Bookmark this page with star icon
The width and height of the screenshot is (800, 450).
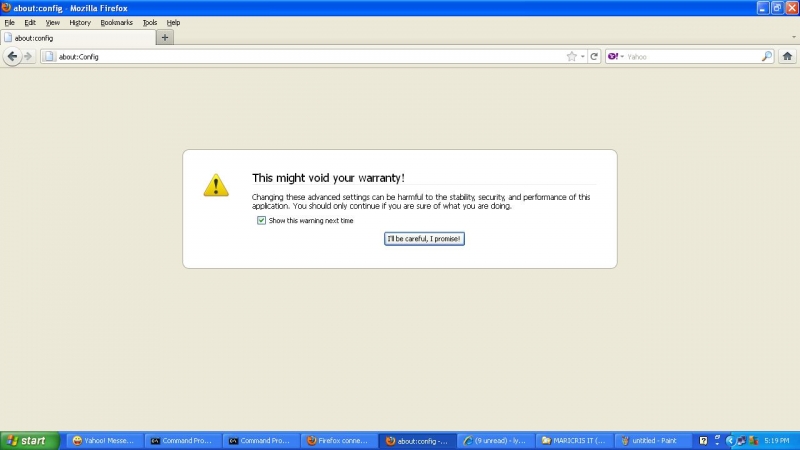click(571, 56)
